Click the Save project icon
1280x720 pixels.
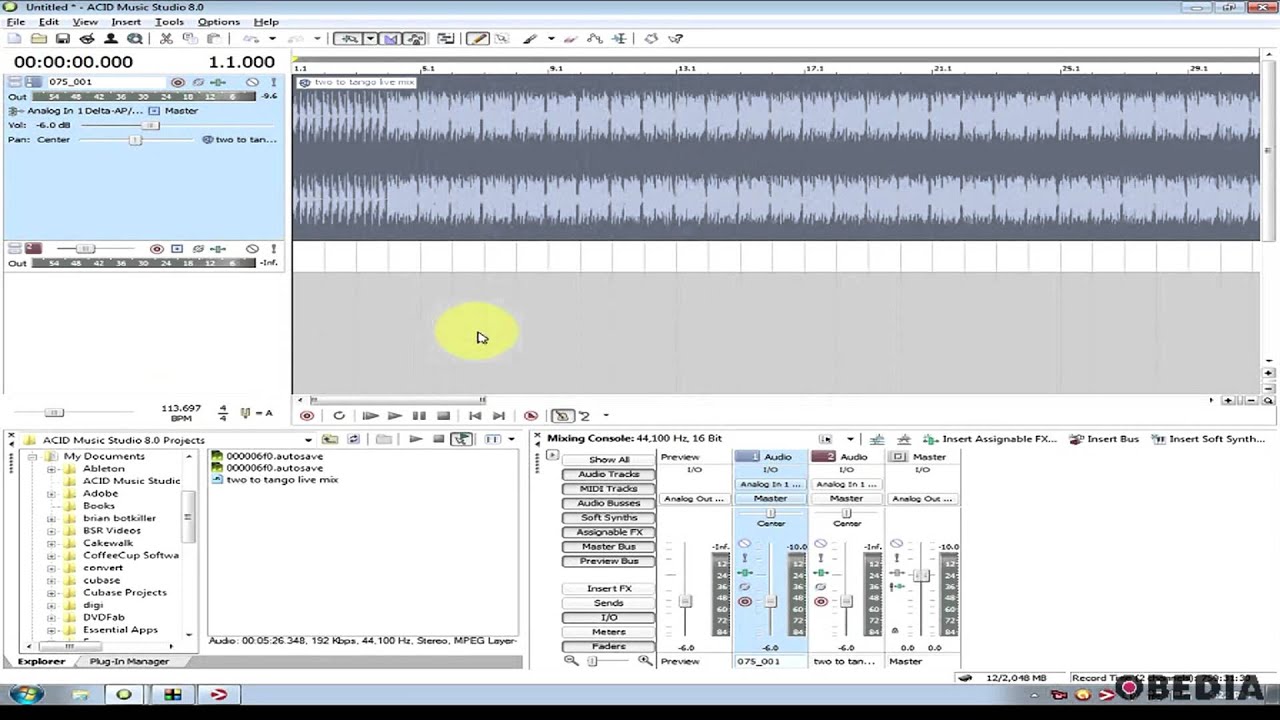click(62, 39)
